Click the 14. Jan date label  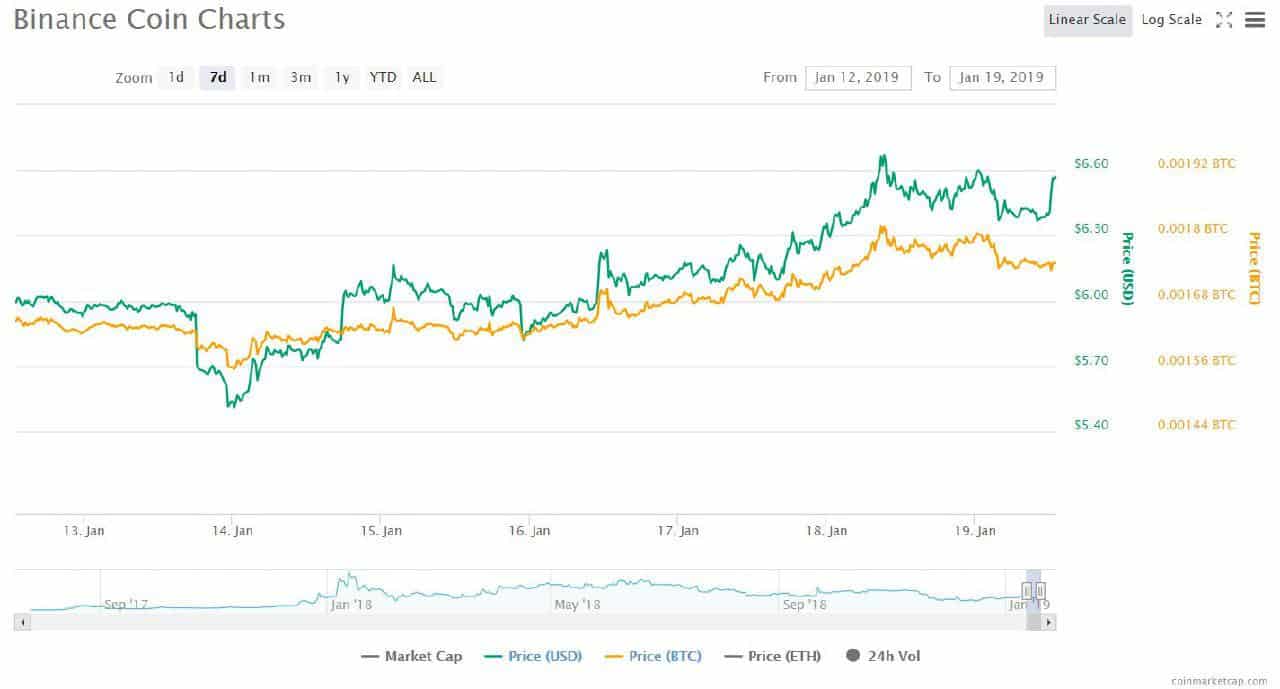232,531
